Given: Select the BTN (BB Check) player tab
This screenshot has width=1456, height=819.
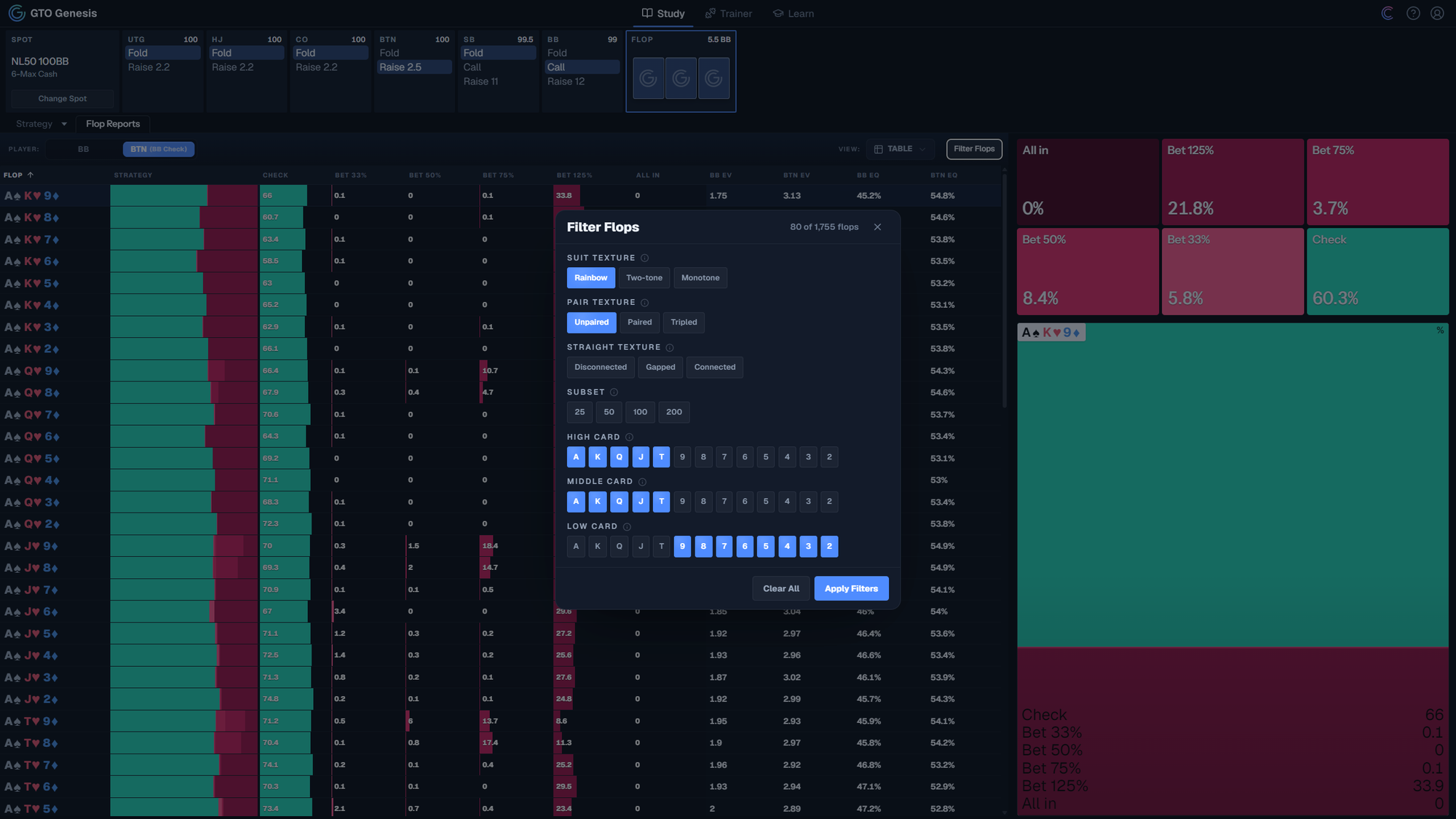Looking at the screenshot, I should (159, 149).
